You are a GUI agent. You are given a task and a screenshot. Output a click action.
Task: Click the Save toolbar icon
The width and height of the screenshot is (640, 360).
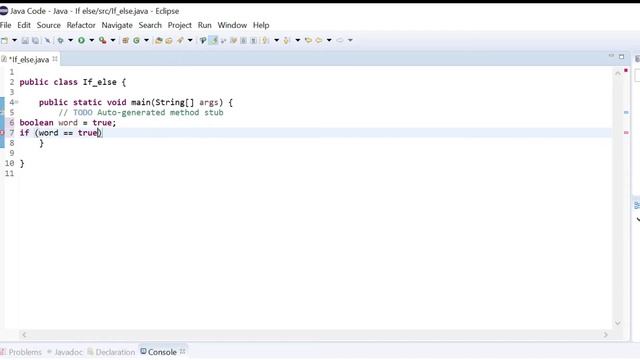25,40
